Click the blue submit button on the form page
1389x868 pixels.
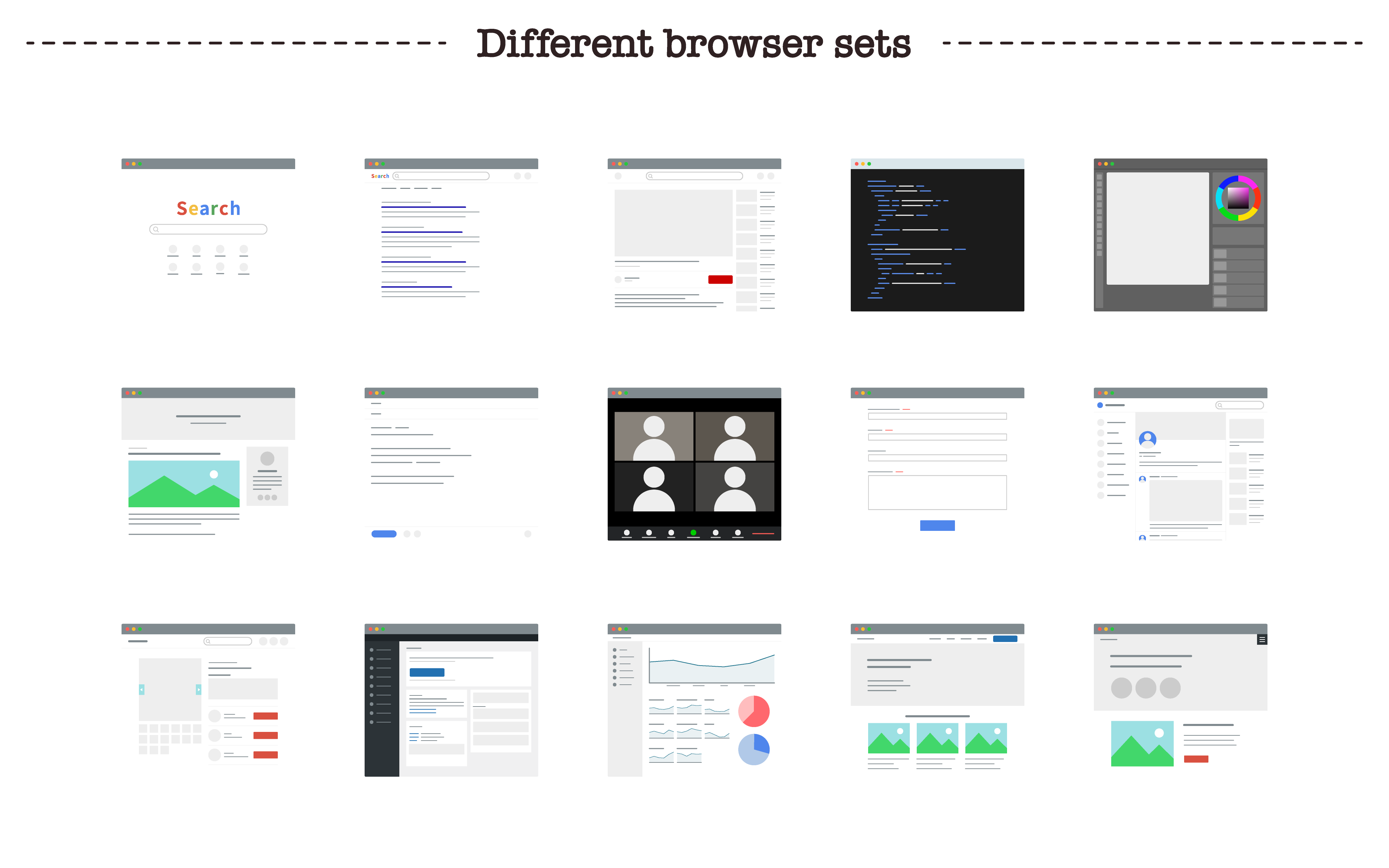(937, 525)
